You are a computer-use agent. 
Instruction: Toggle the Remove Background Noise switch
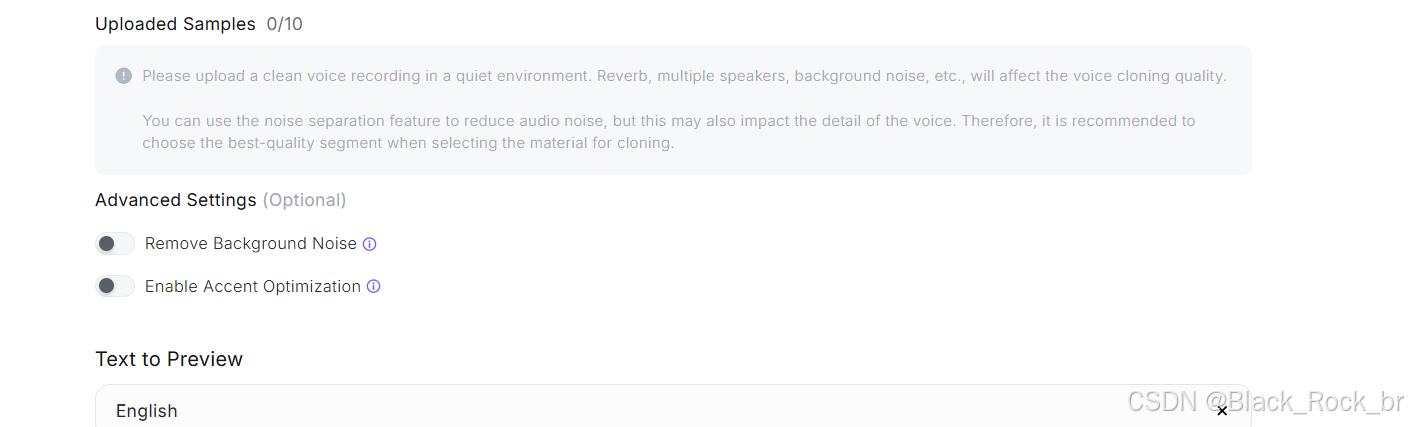[x=115, y=244]
